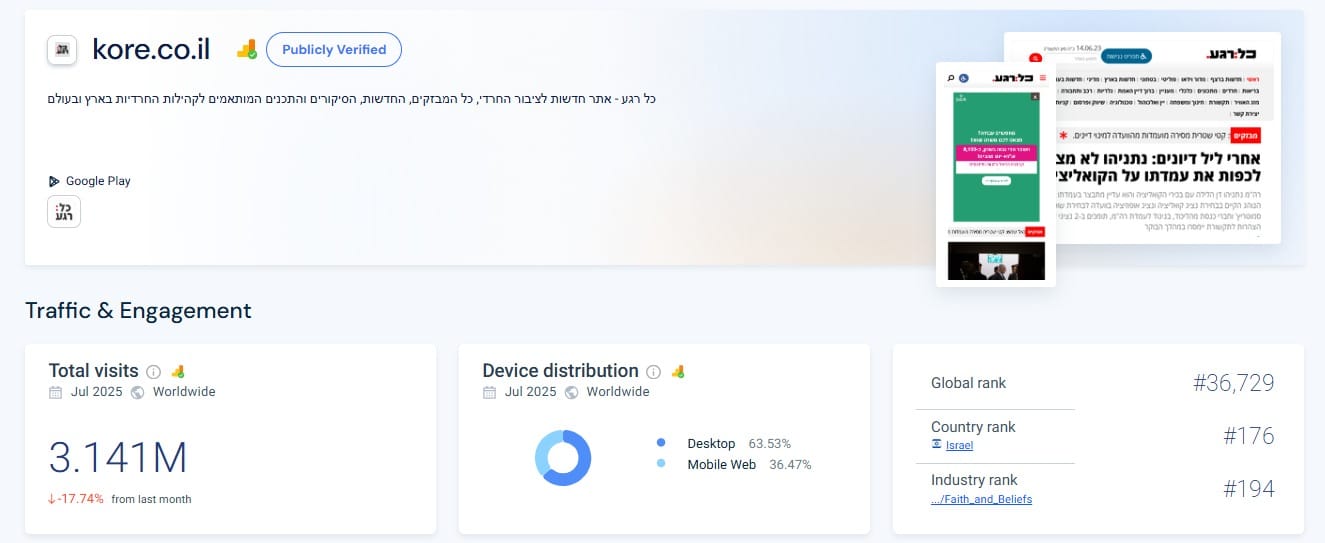Click the Google Play store logo

[54, 181]
